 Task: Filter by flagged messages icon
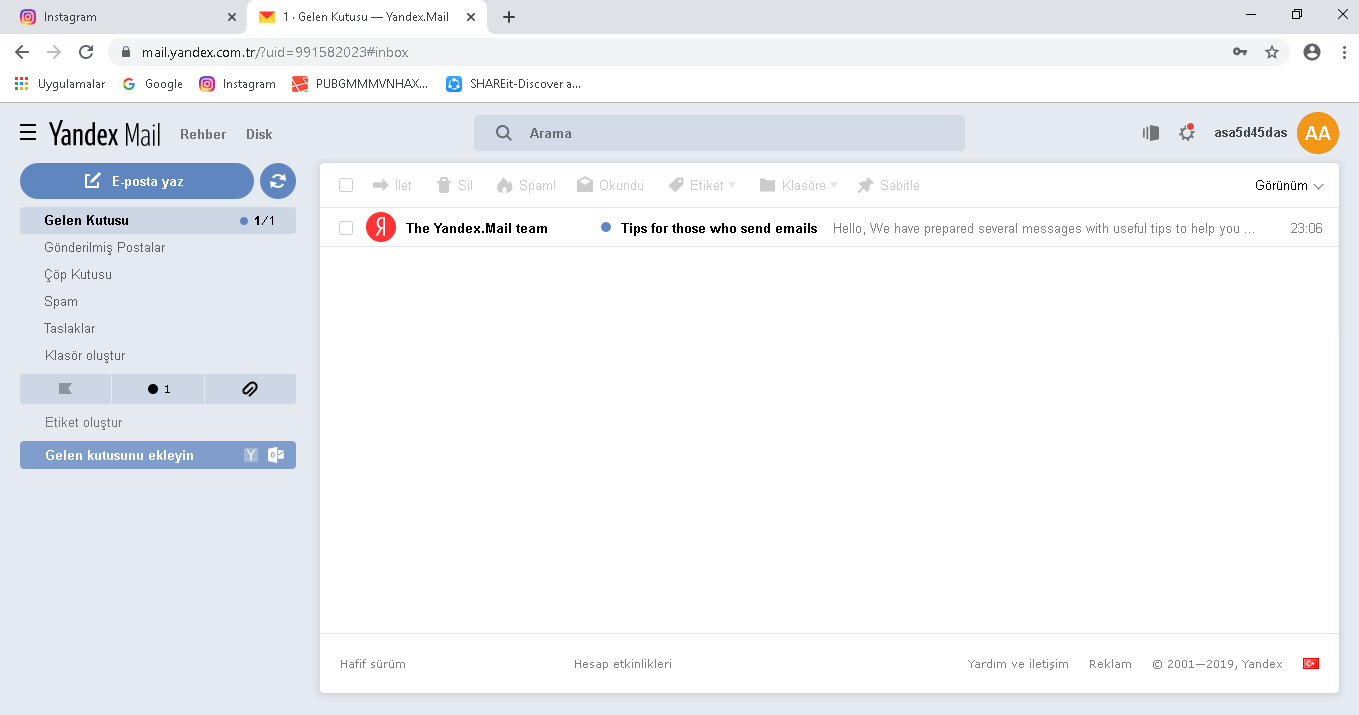pos(66,389)
